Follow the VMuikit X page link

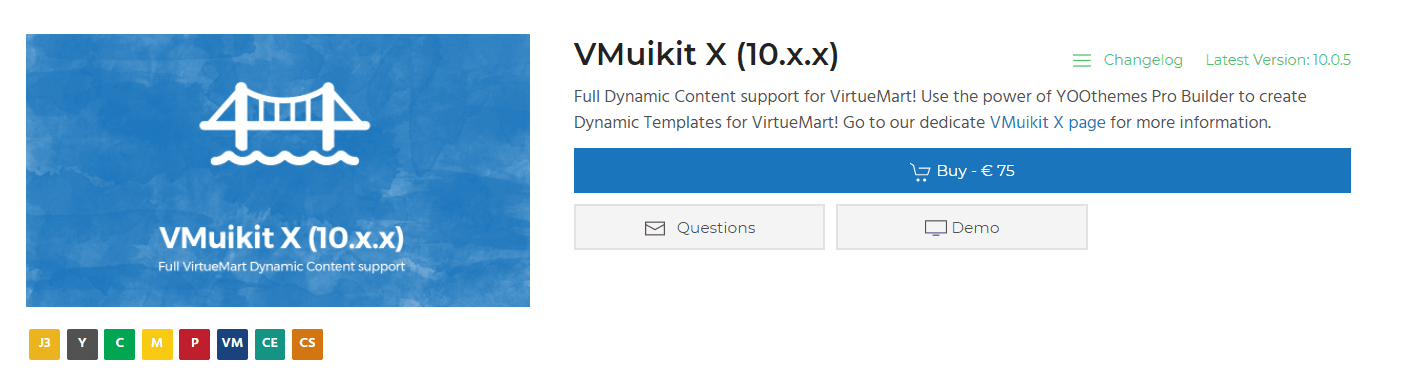[1048, 122]
